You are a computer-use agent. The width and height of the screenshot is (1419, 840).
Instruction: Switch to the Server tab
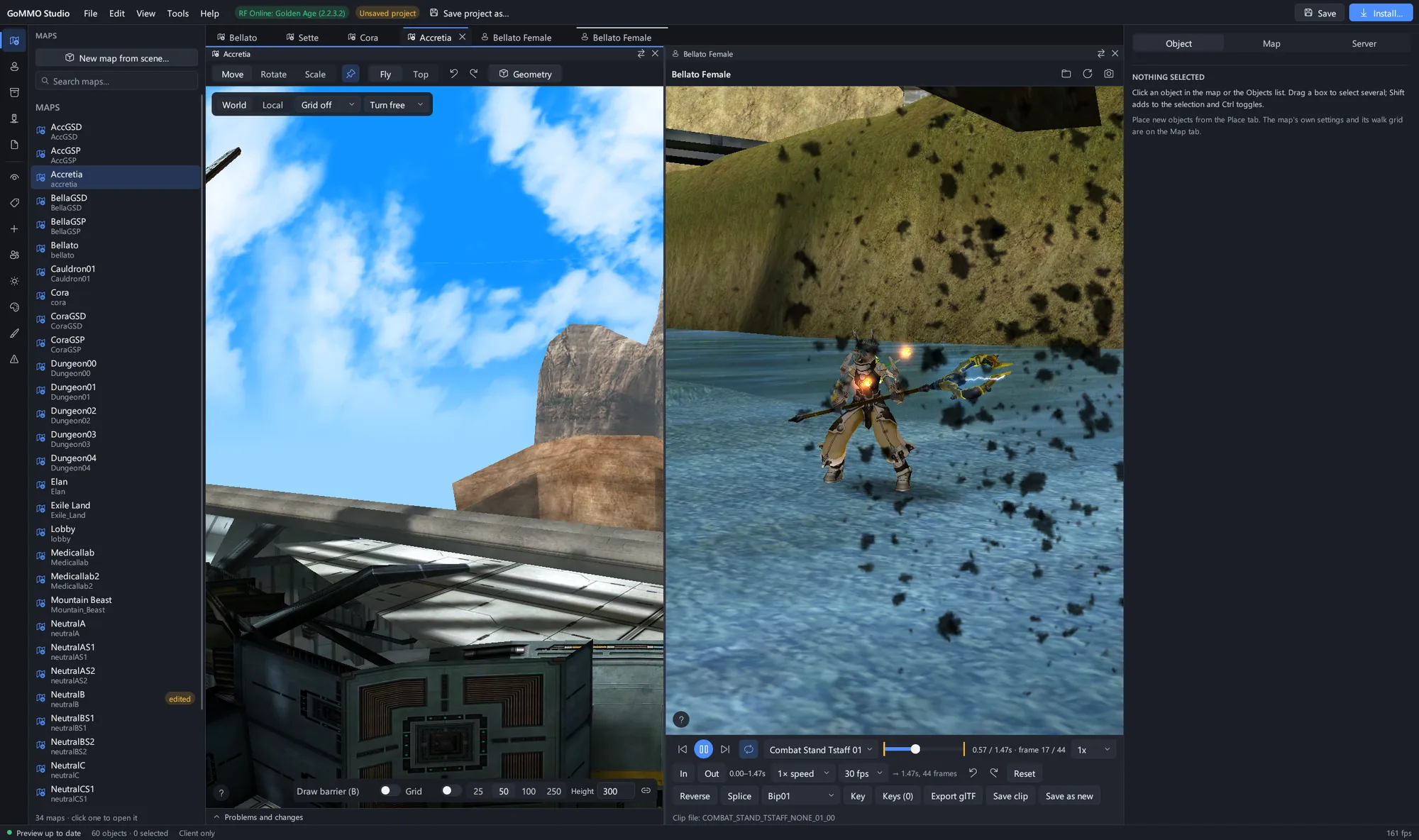tap(1364, 43)
